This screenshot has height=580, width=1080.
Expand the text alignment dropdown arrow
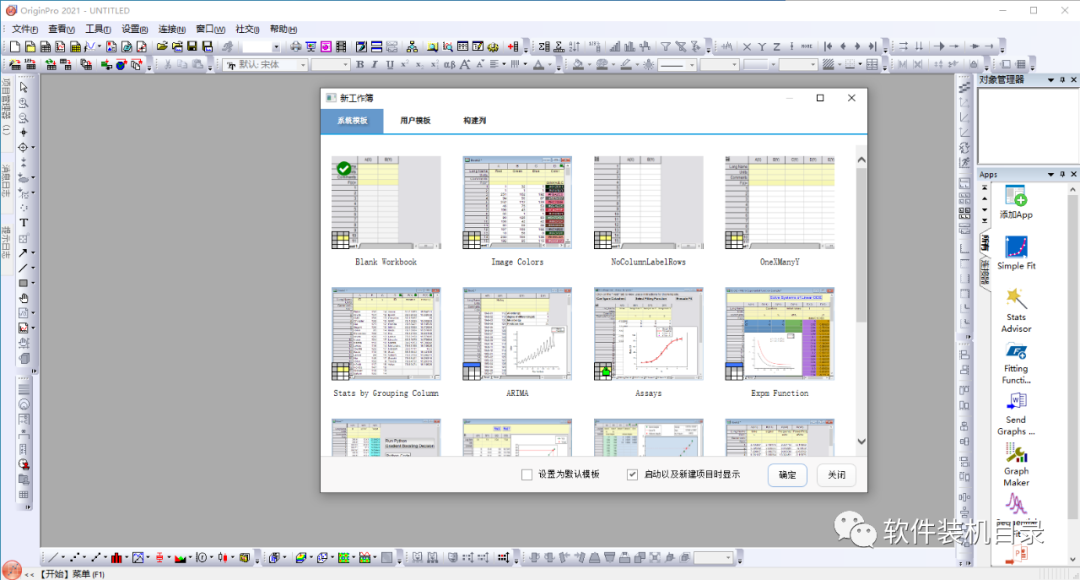[505, 65]
